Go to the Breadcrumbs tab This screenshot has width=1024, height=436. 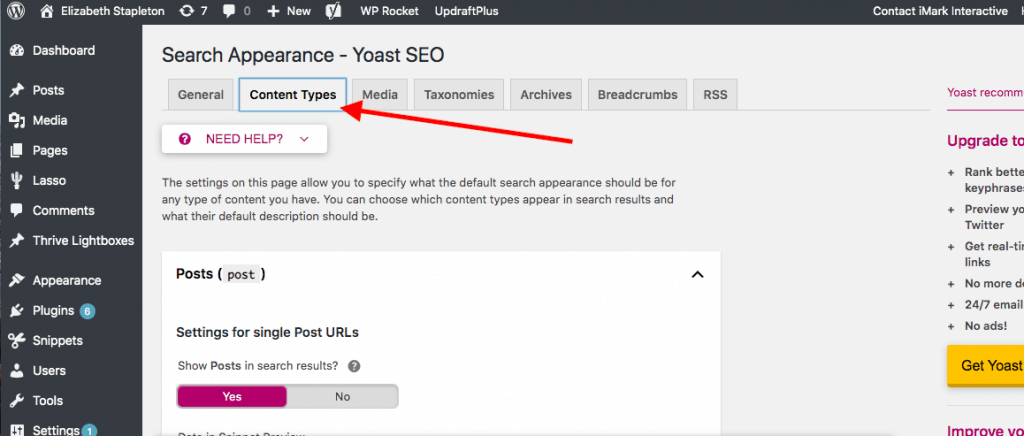[637, 95]
